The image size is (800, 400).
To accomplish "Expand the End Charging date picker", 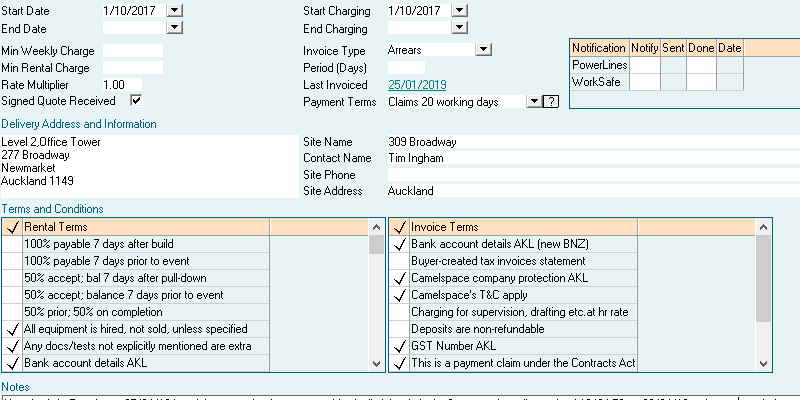I will 458,28.
